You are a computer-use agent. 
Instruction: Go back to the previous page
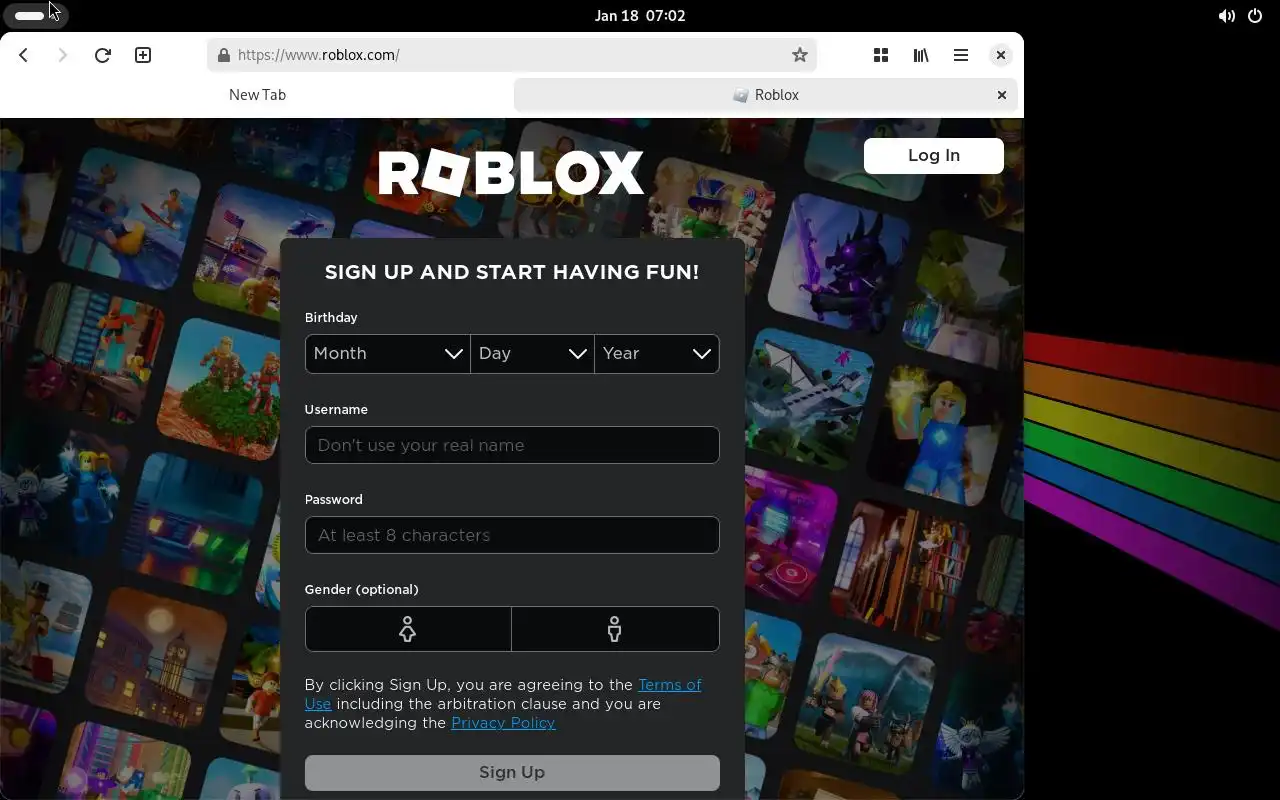23,55
